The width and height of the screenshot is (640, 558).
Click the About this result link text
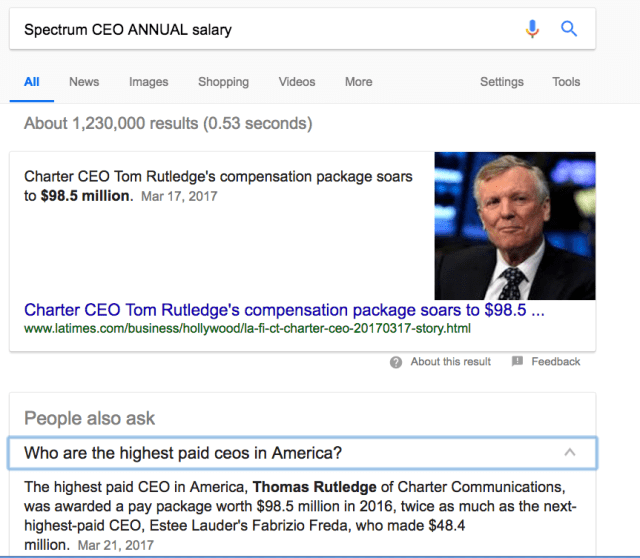click(x=451, y=362)
